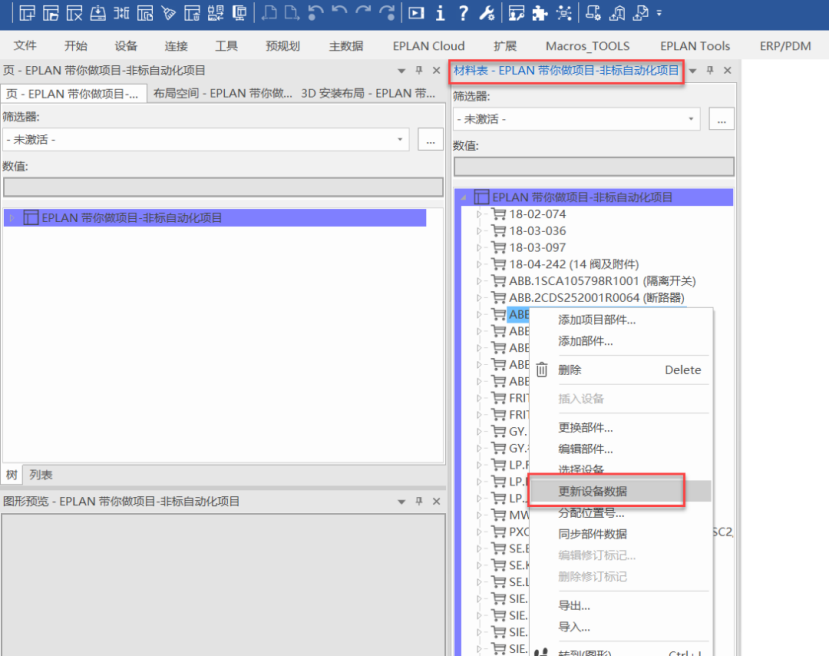Viewport: 830px width, 656px height.
Task: Click the alignment bars toolbar icon
Action: [x=121, y=13]
